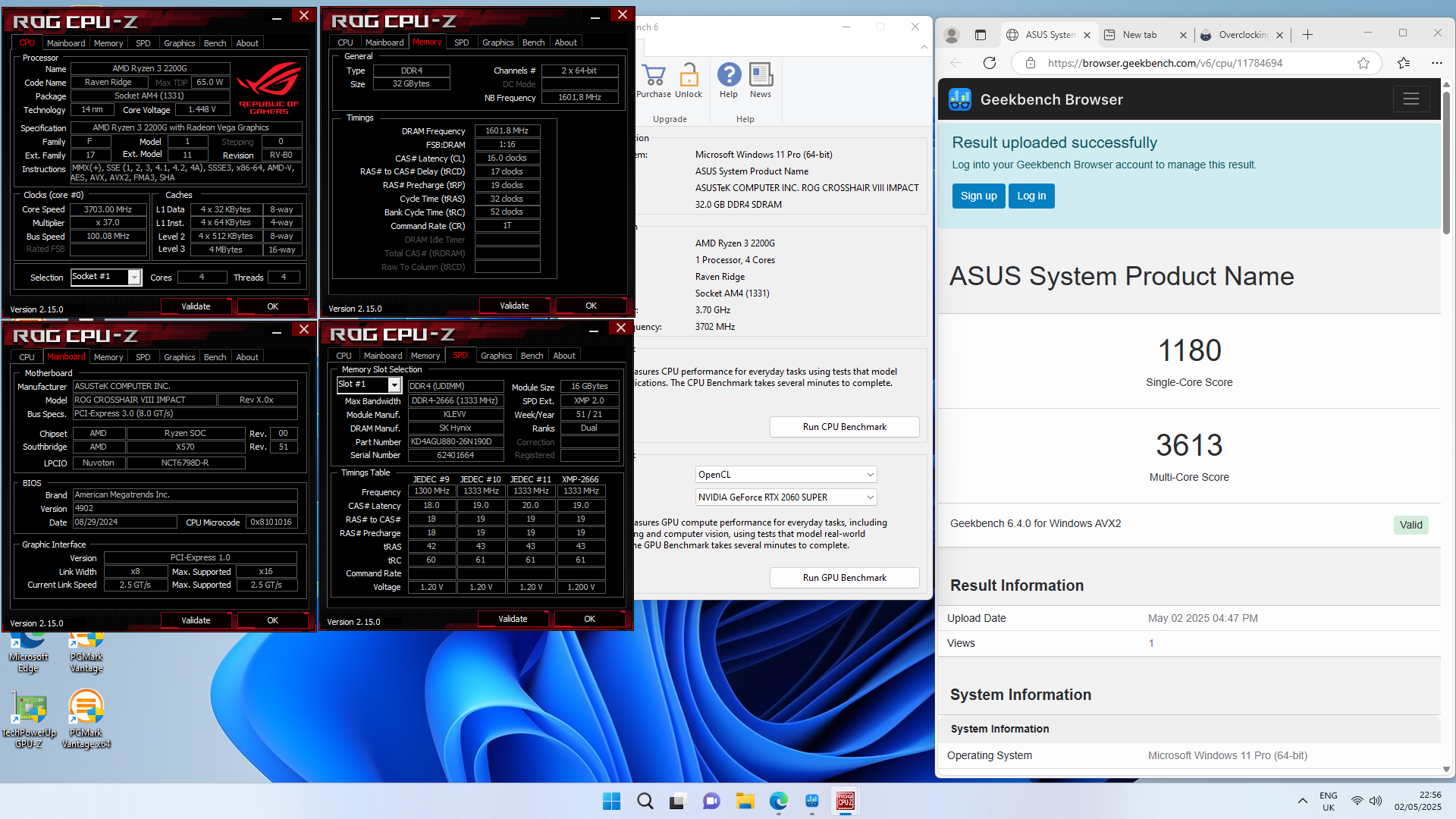The image size is (1456, 819).
Task: Click Validate in CPU-Z Memory window
Action: (x=514, y=306)
